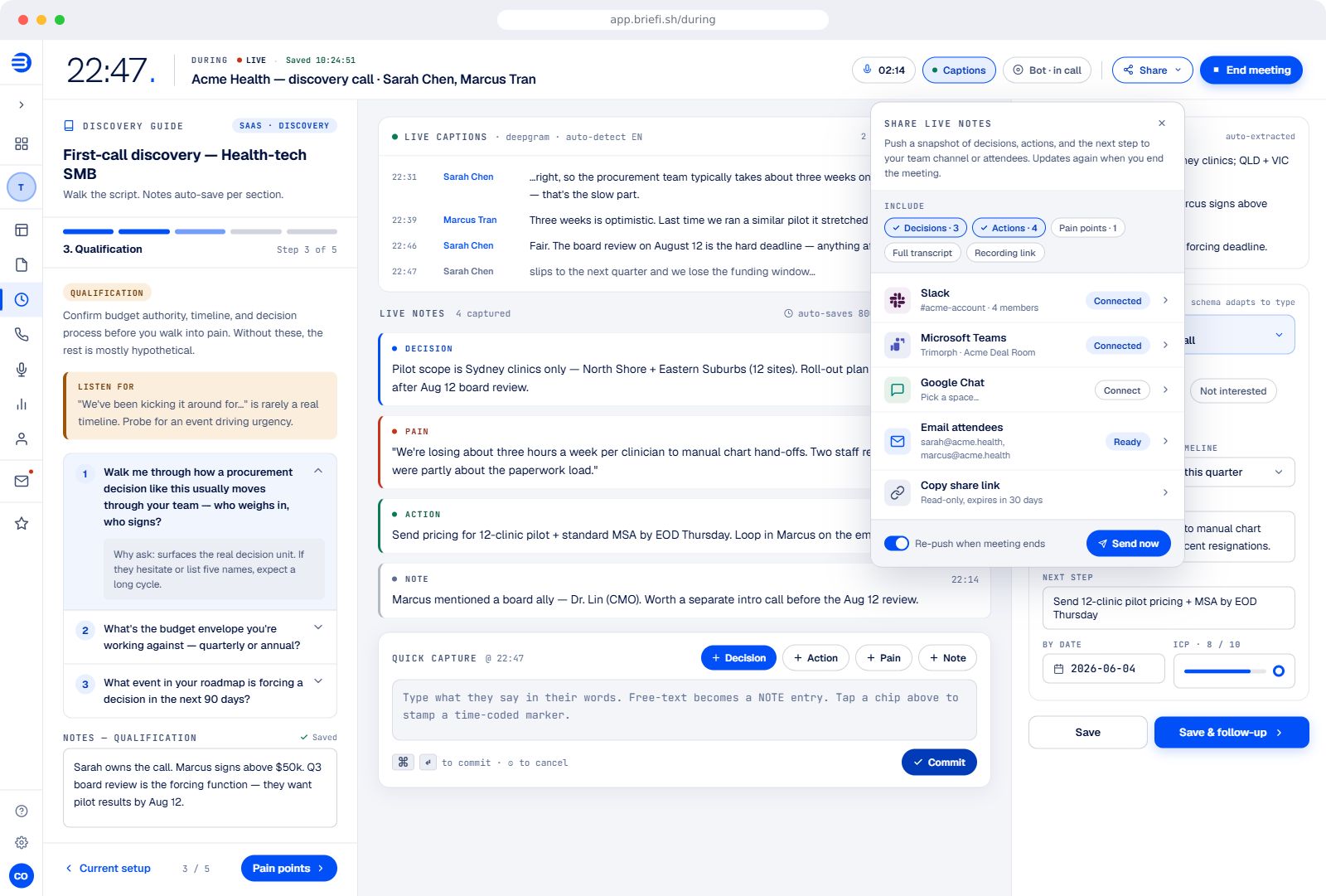This screenshot has width=1326, height=896.
Task: Click the Microsoft Teams icon
Action: [x=898, y=345]
